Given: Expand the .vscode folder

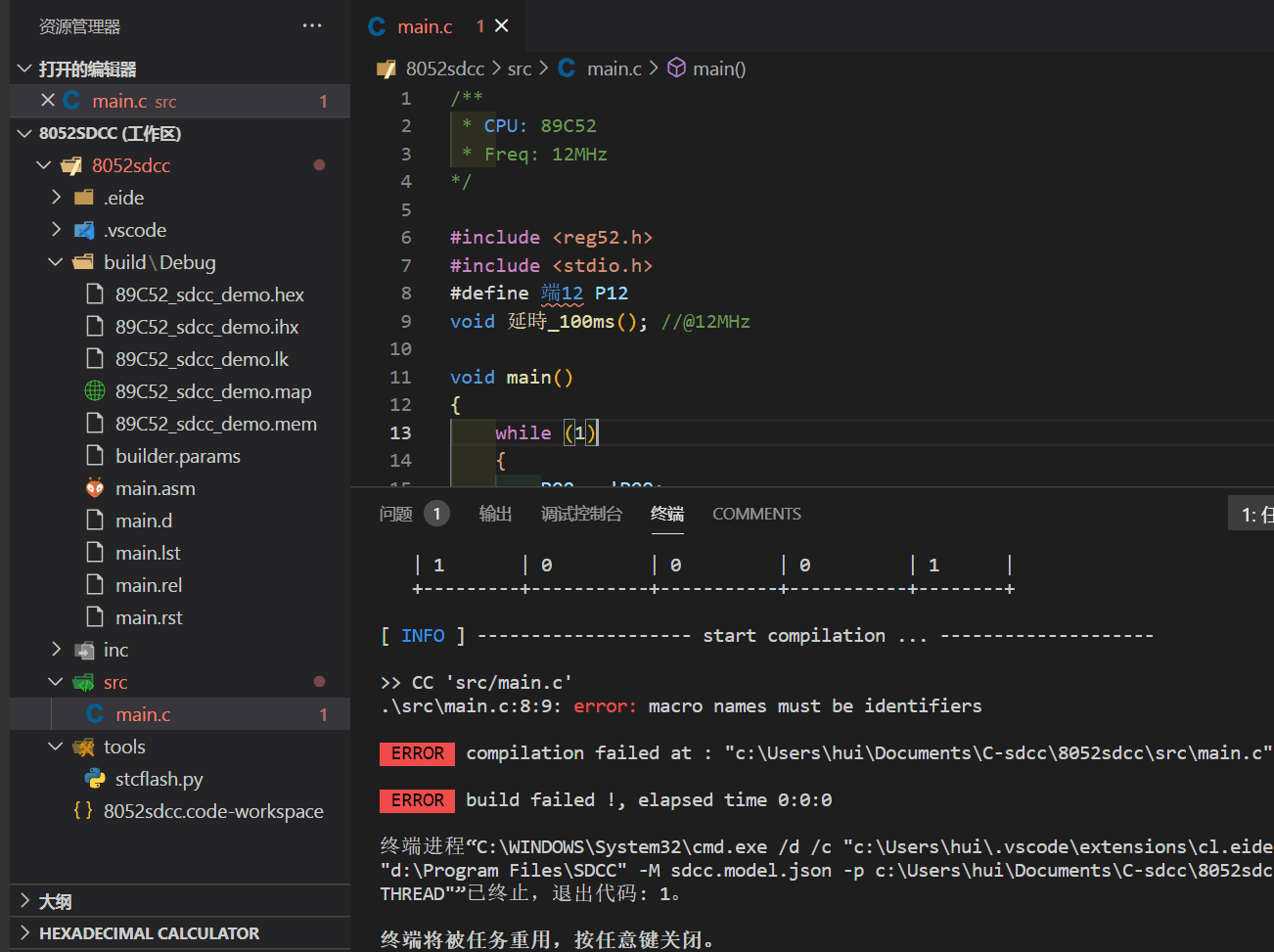Looking at the screenshot, I should tap(56, 230).
